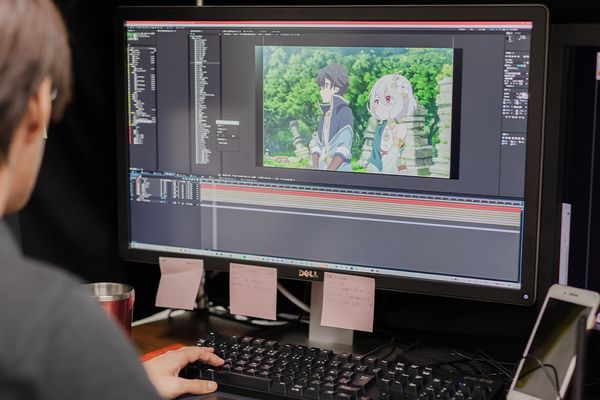
Task: Open the leftmost menu in the menu bar
Action: pos(131,26)
